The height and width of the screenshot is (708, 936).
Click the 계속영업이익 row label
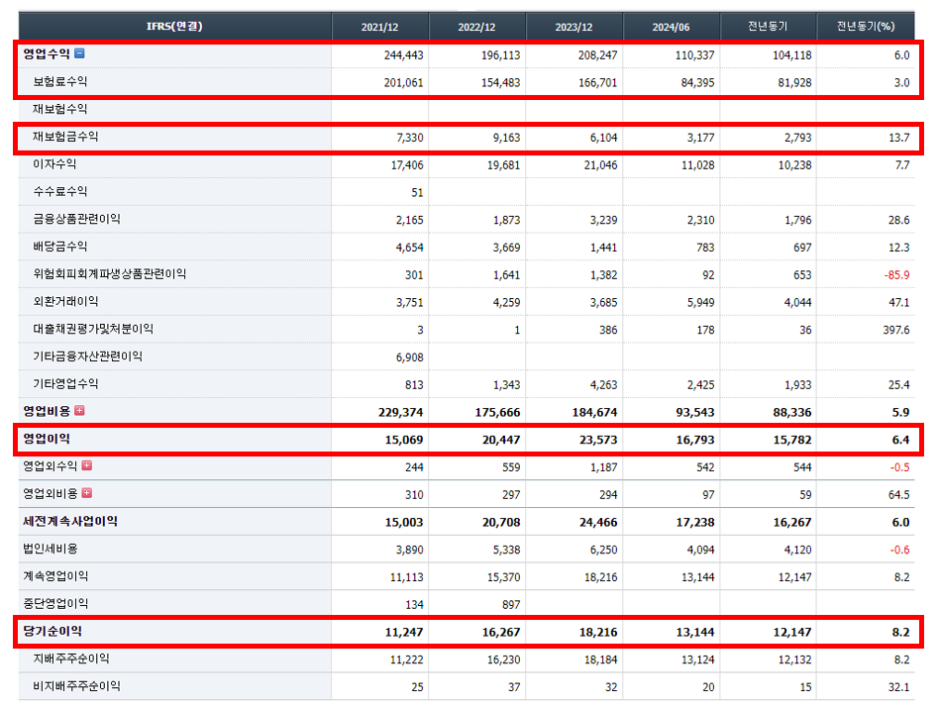56,575
